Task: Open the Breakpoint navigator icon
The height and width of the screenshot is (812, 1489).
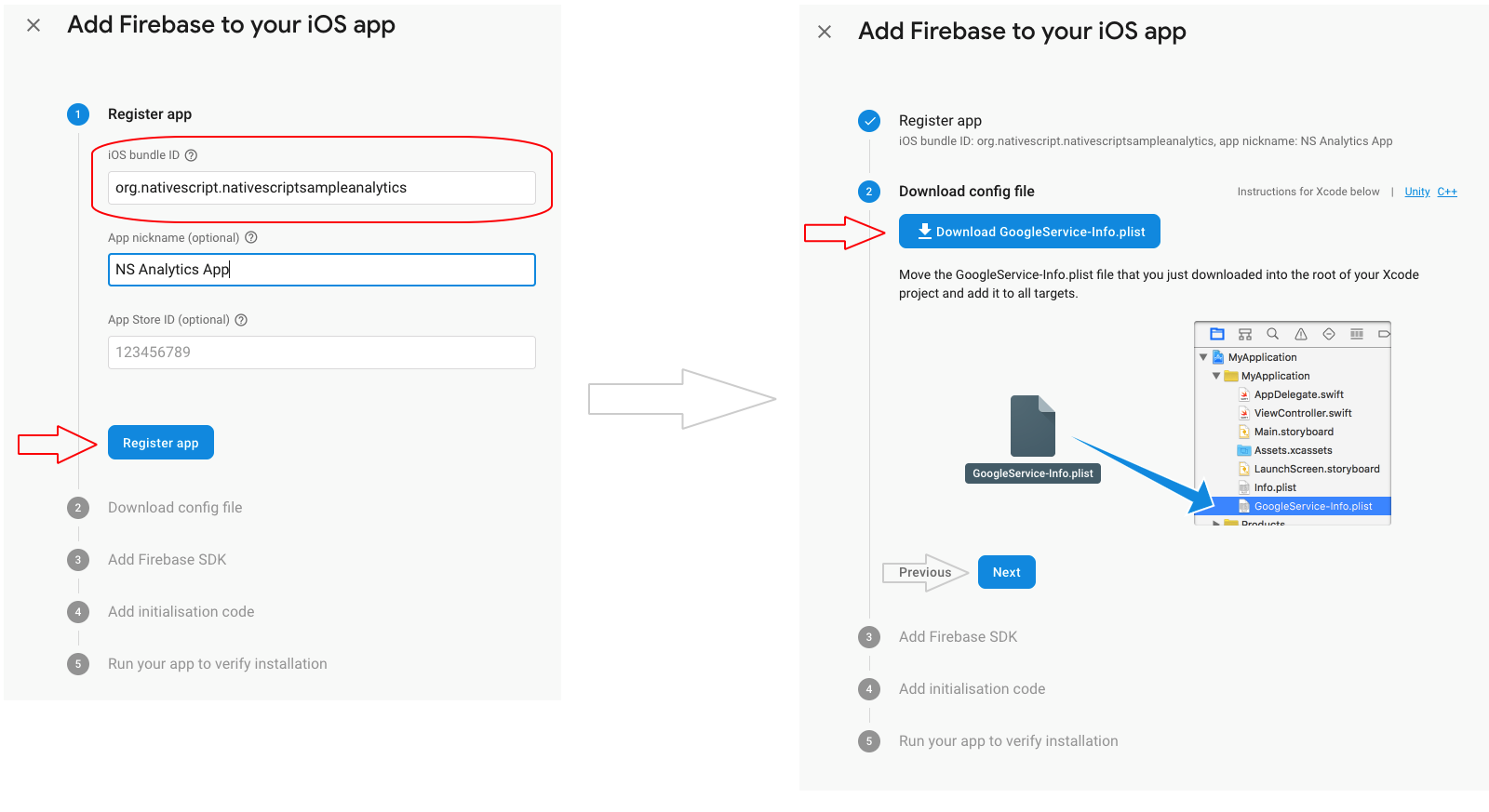Action: click(1384, 334)
